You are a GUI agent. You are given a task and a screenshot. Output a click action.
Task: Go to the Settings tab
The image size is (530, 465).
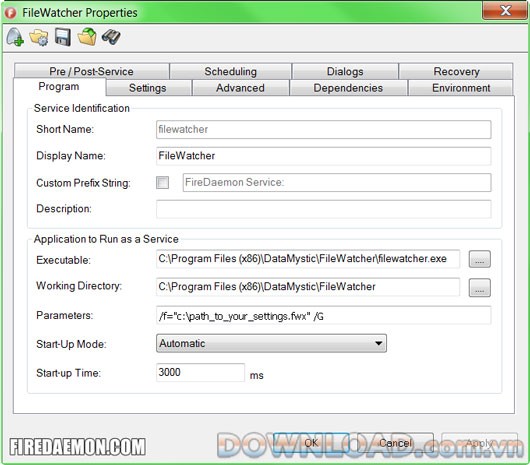(x=148, y=88)
